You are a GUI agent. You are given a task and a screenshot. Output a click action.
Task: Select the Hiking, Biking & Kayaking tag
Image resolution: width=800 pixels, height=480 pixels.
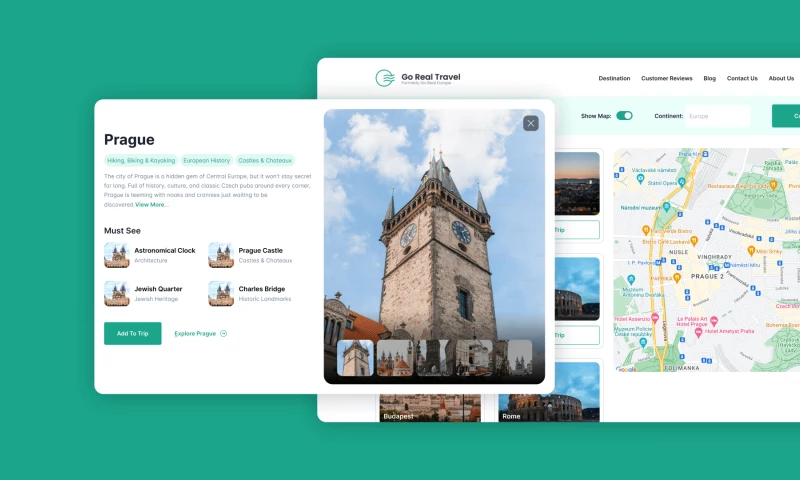point(141,160)
